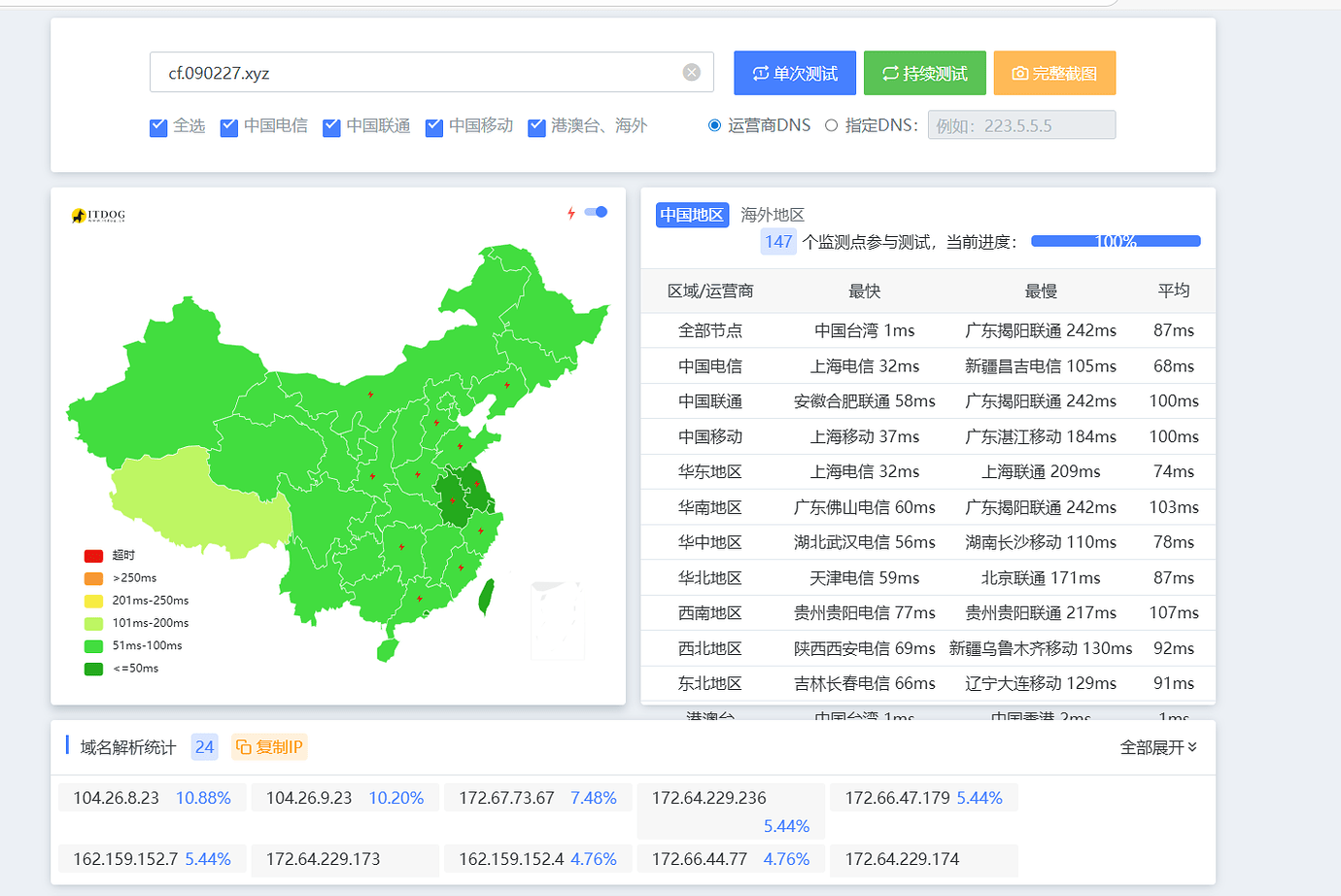The height and width of the screenshot is (896, 1341).
Task: Start continuous test (持续测试)
Action: (x=925, y=73)
